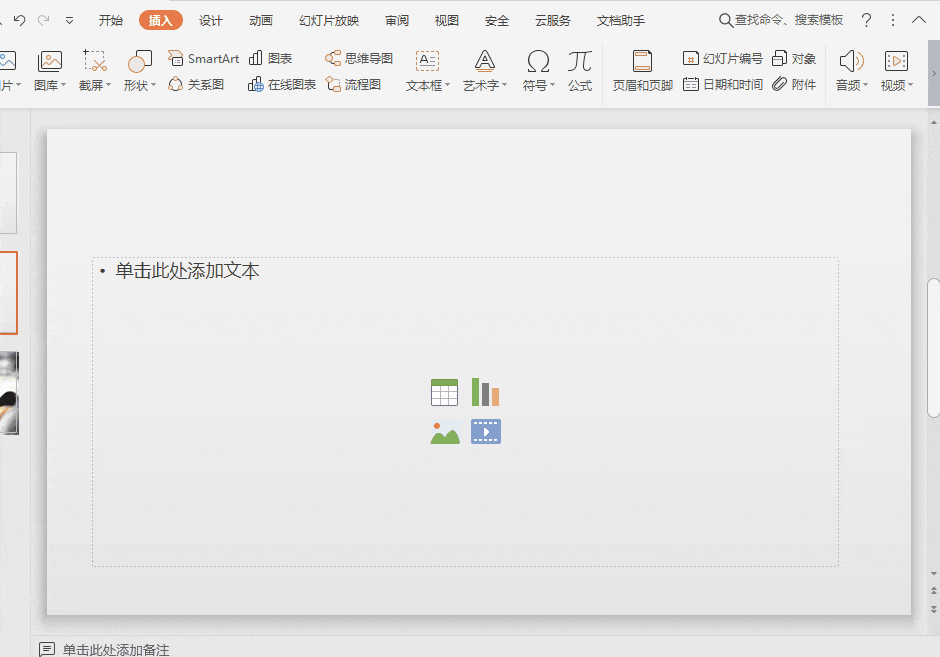Screen dimensions: 940x657
Task: Expand the text box (文本框) dropdown
Action: 428,85
